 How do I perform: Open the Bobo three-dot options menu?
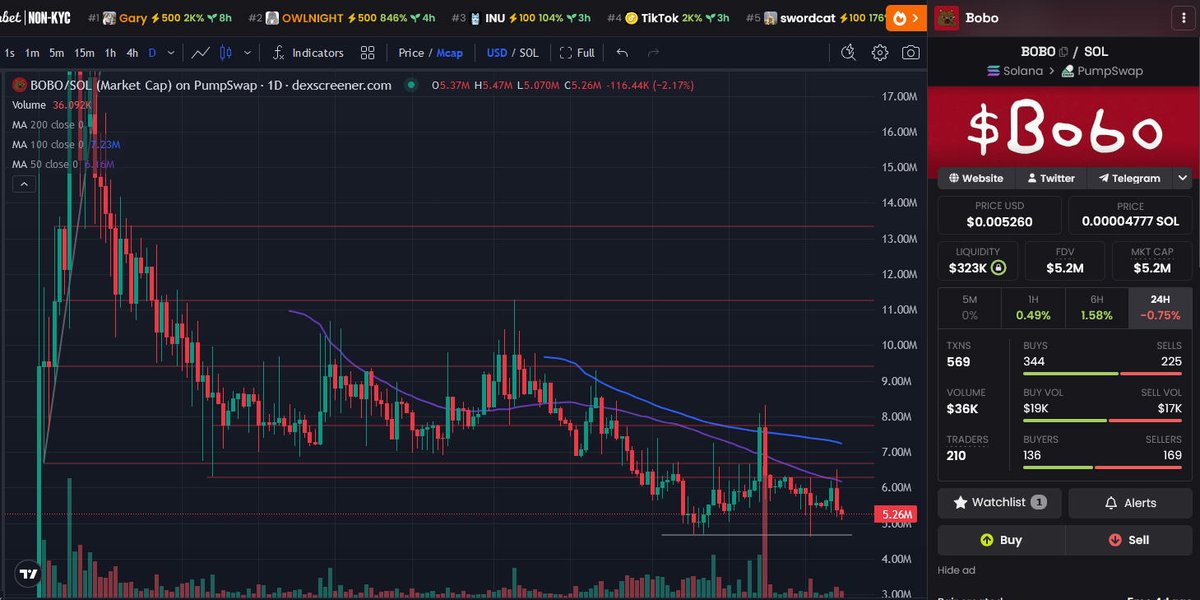tap(1183, 18)
